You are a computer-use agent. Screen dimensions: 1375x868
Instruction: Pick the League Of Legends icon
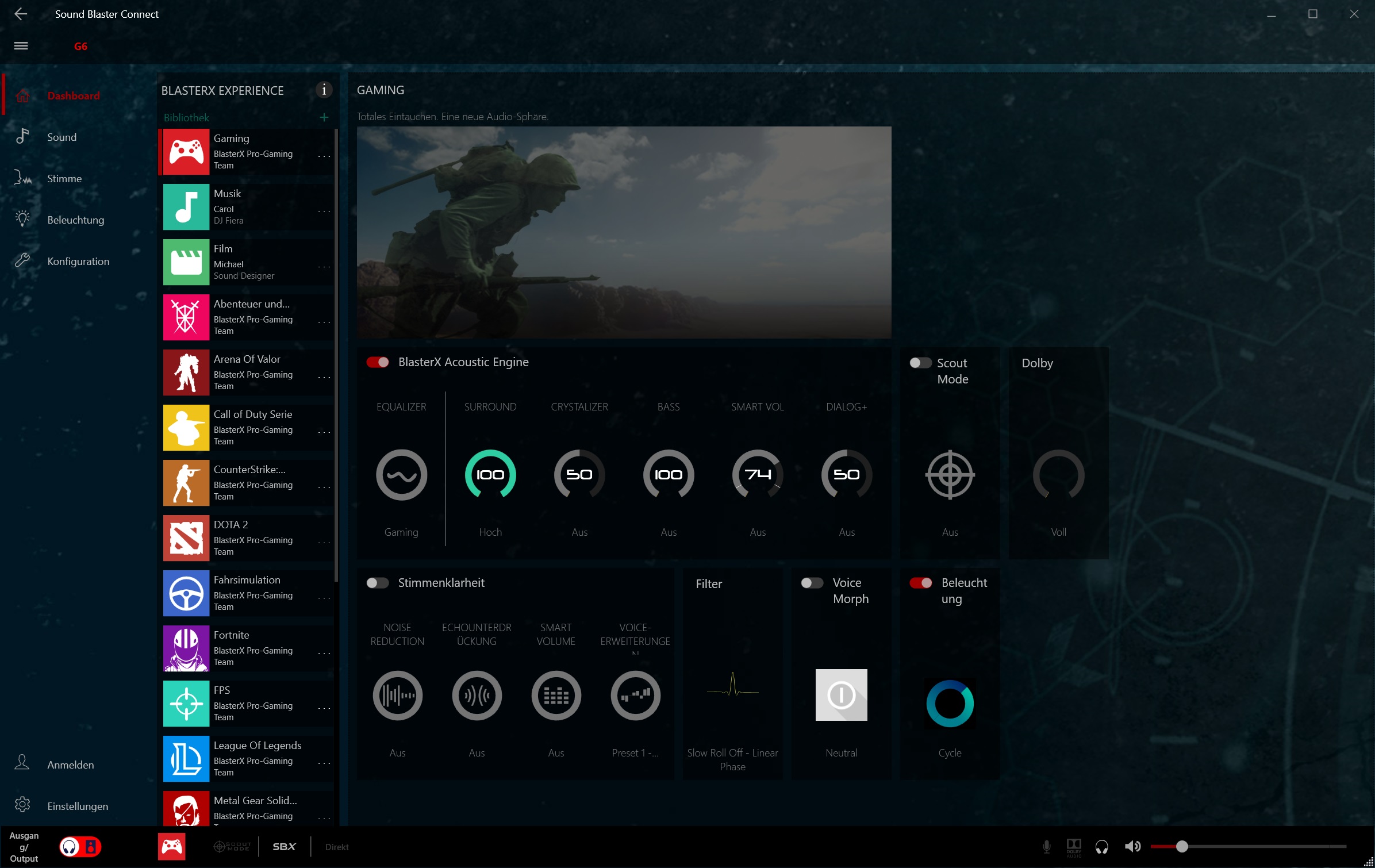tap(186, 759)
